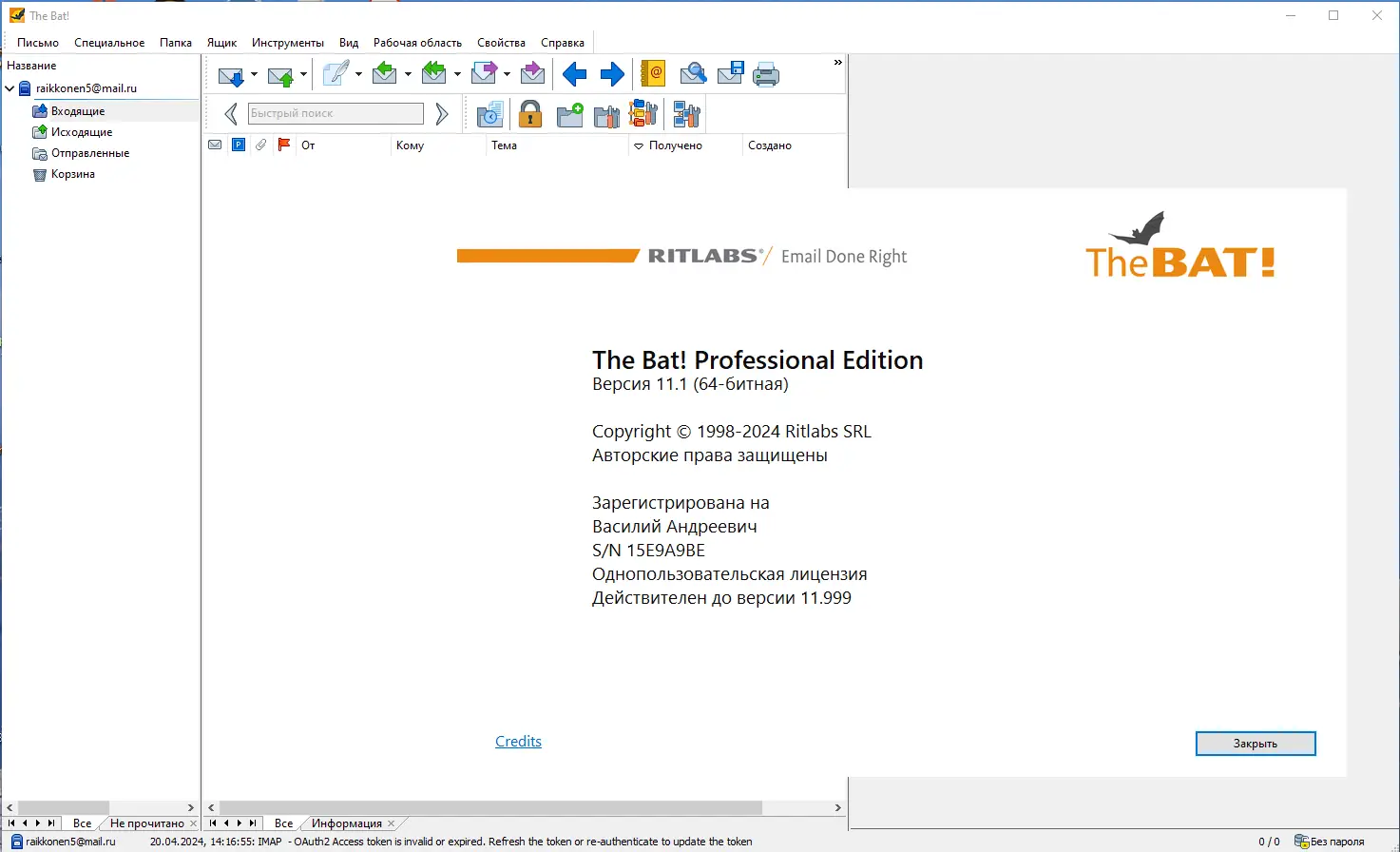Go to previous message with blue left arrow

tap(574, 74)
